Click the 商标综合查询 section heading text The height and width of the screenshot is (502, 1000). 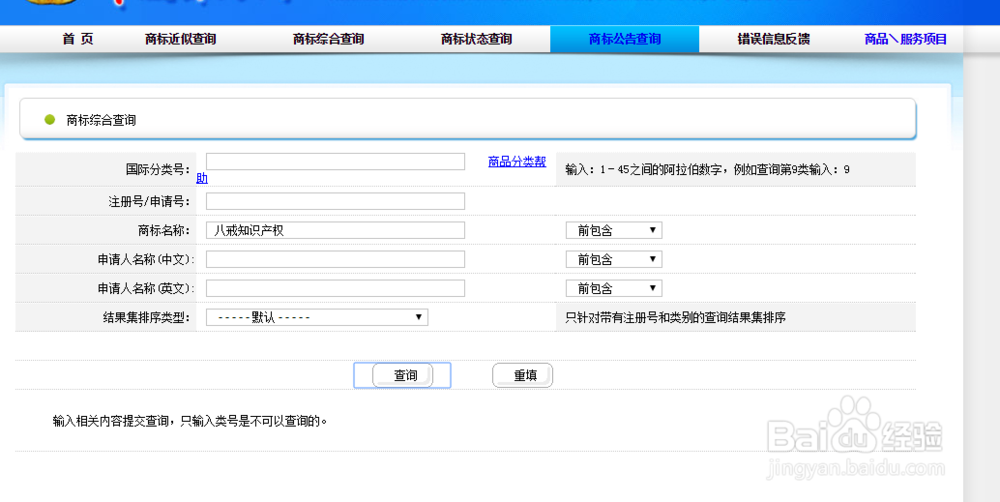pyautogui.click(x=101, y=120)
